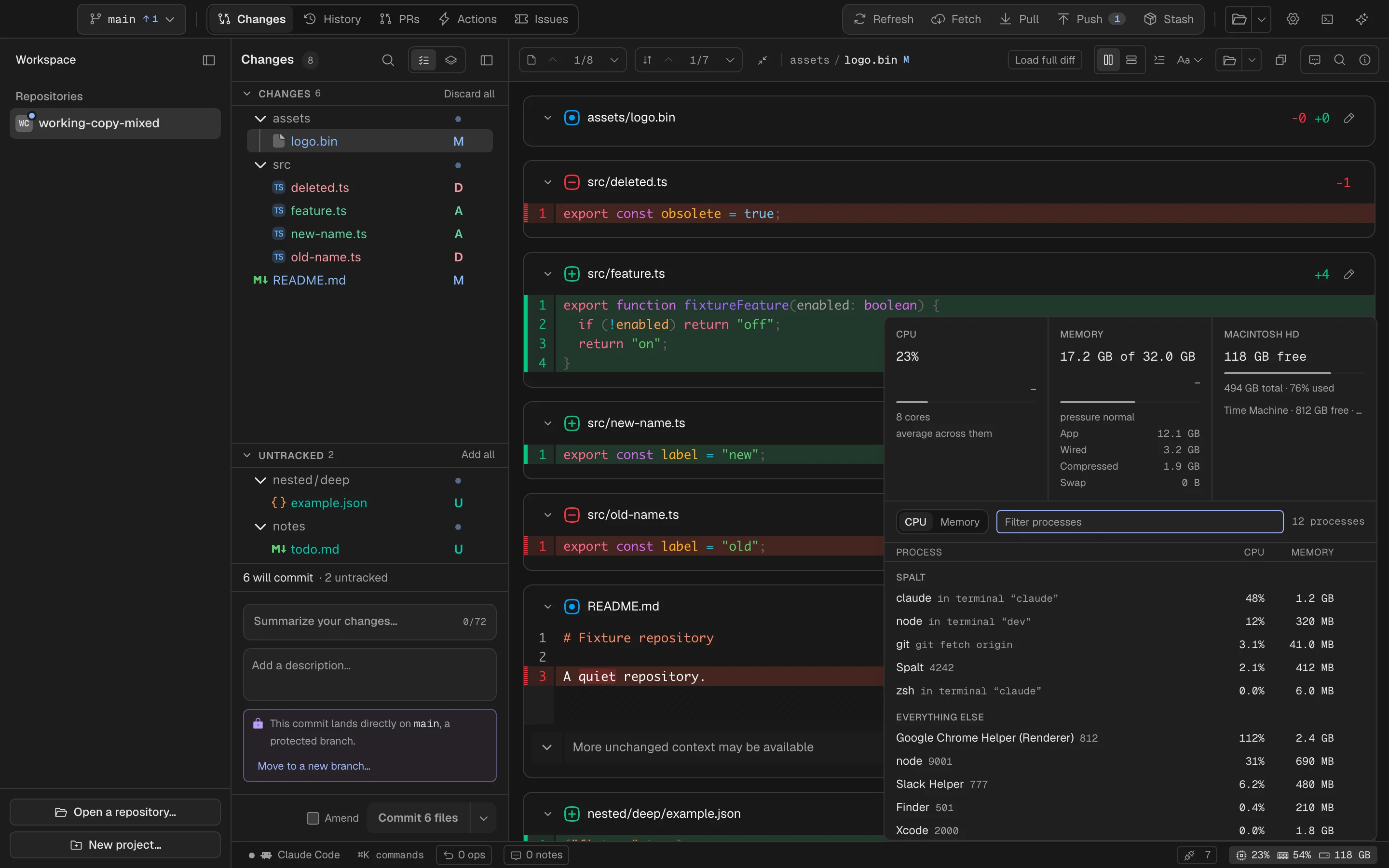The image size is (1389, 868).
Task: Click the layers stack view icon in Changes header
Action: coord(450,60)
